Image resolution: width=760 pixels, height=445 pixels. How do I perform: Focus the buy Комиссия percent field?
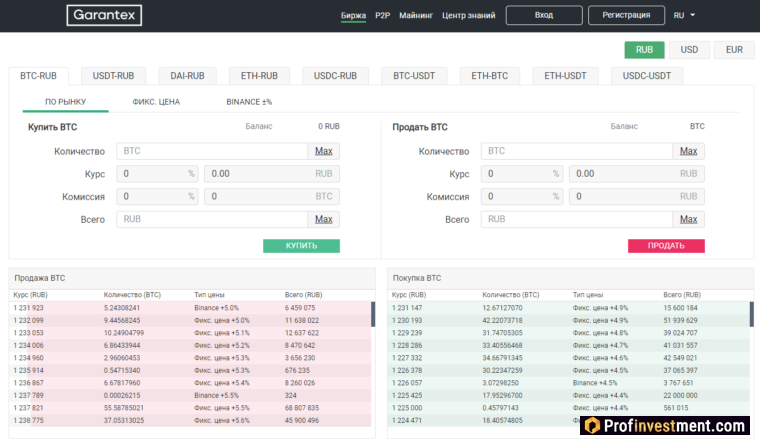coord(157,197)
